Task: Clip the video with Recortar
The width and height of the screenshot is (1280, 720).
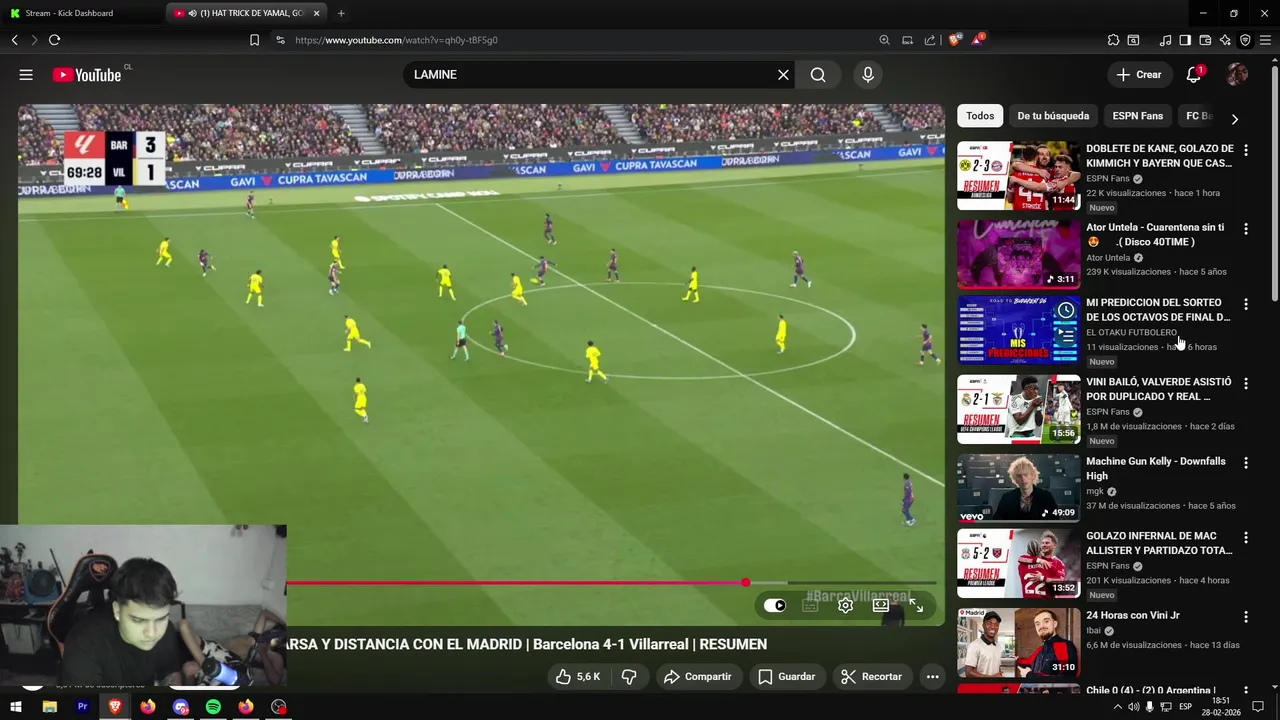Action: click(871, 677)
